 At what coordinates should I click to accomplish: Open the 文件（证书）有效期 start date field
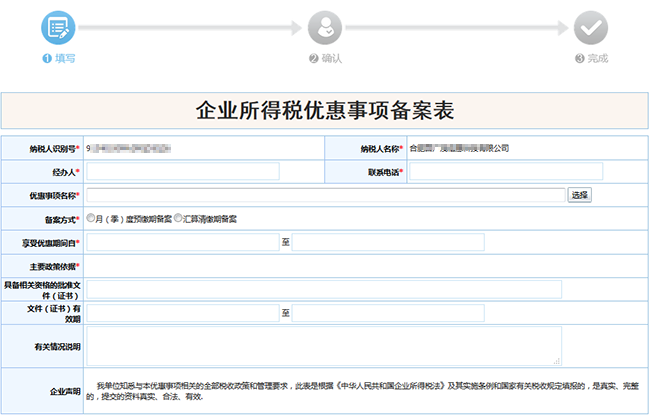182,314
